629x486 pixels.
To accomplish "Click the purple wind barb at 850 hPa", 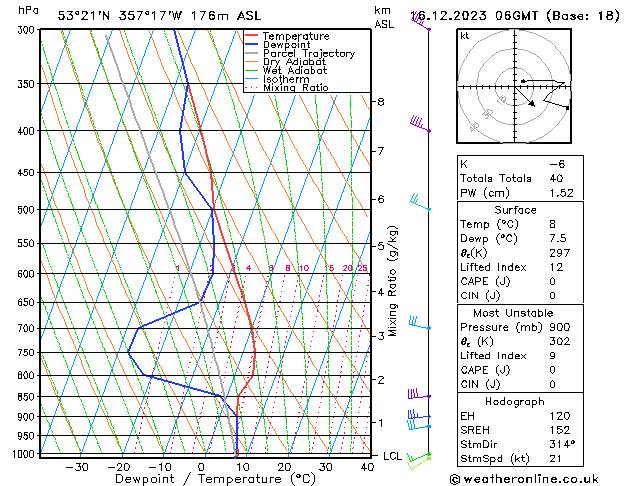I will click(419, 394).
